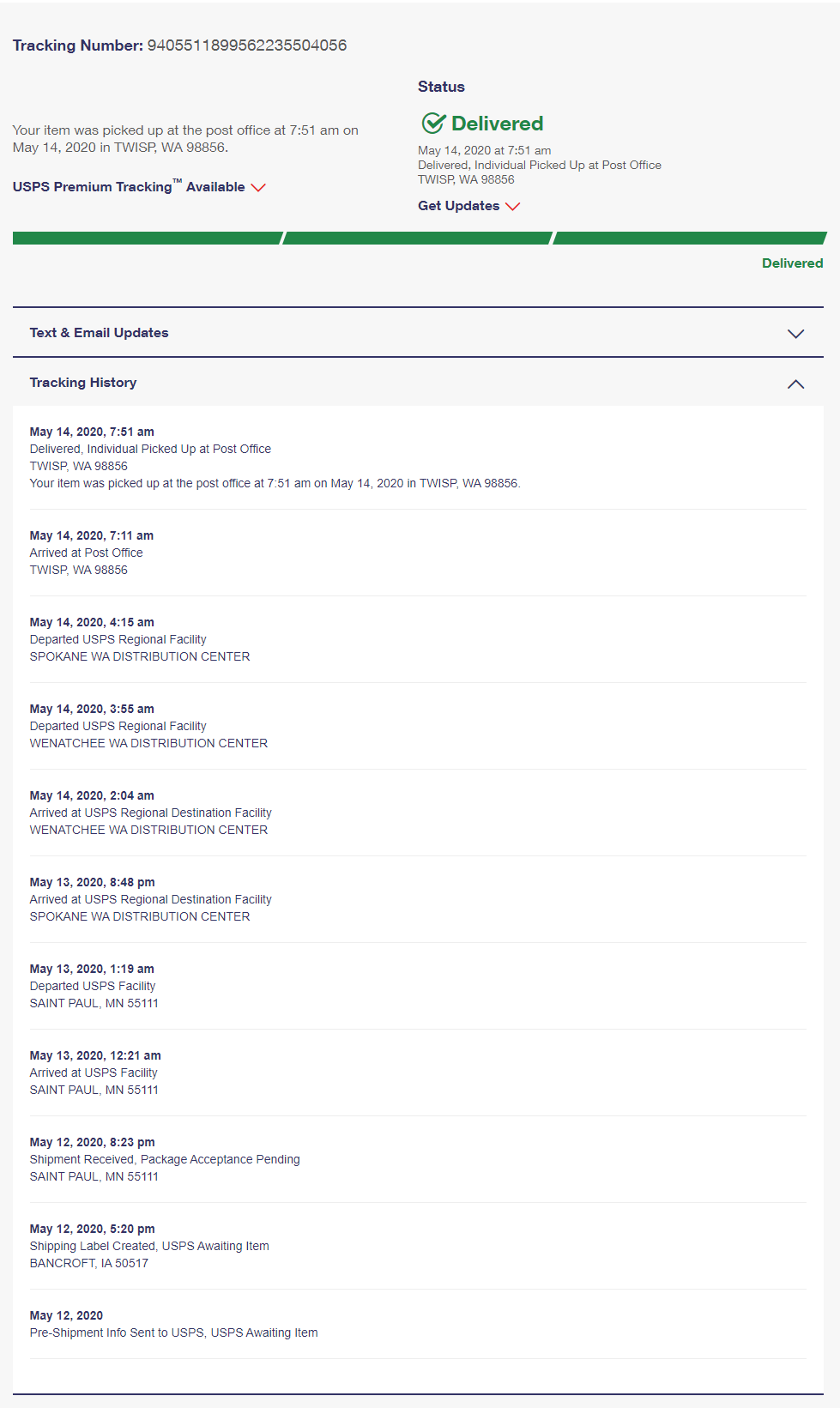This screenshot has height=1408, width=840.
Task: Click the green Delivered label under progress bar
Action: coord(793,263)
